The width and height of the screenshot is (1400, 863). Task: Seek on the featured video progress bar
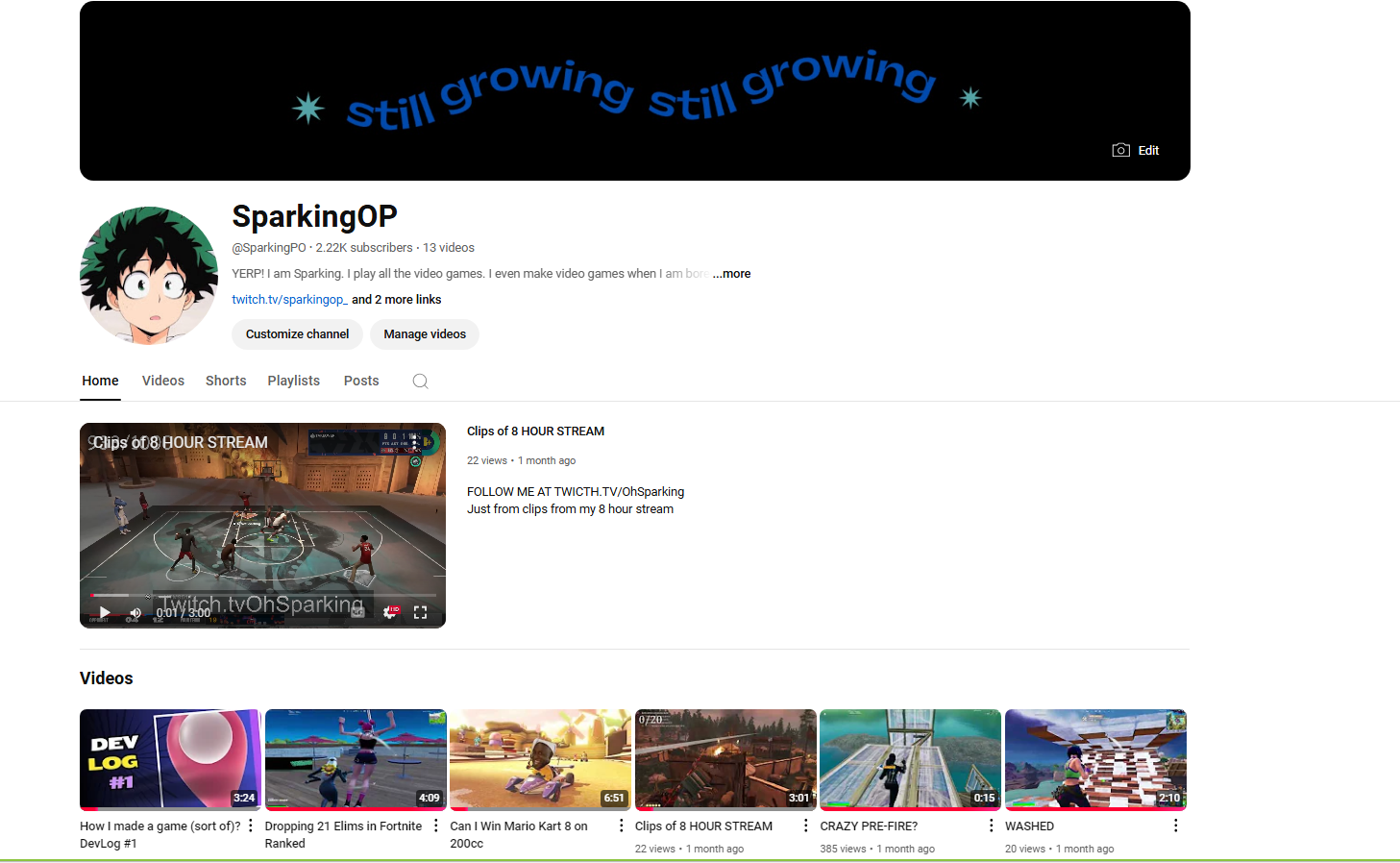point(262,595)
